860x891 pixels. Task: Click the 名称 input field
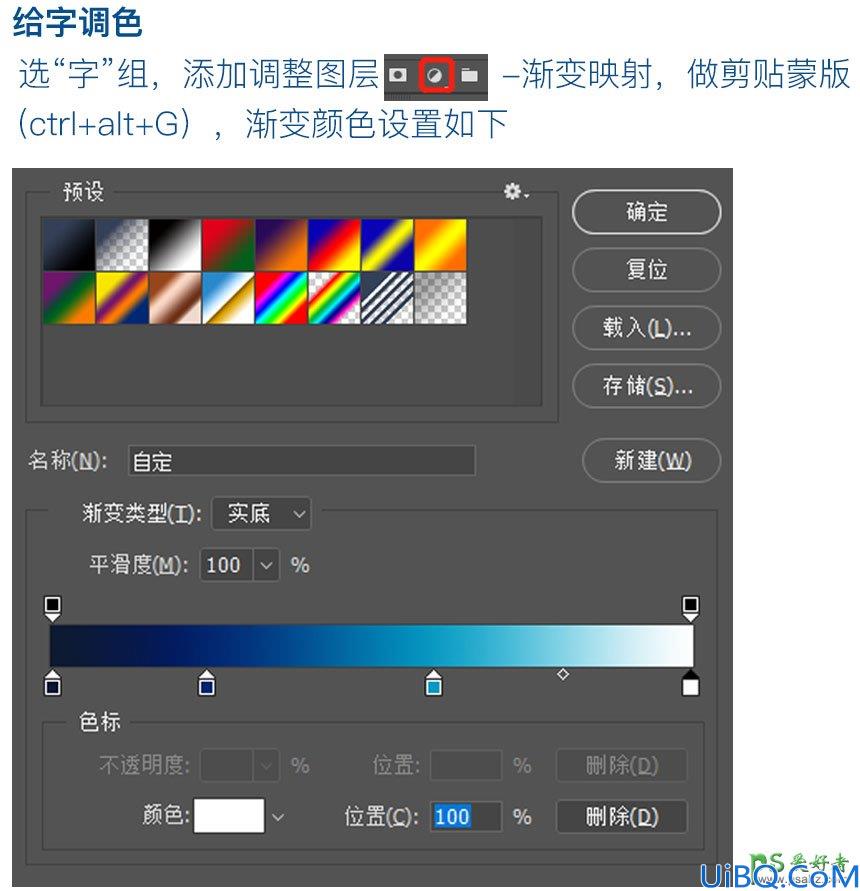[302, 461]
